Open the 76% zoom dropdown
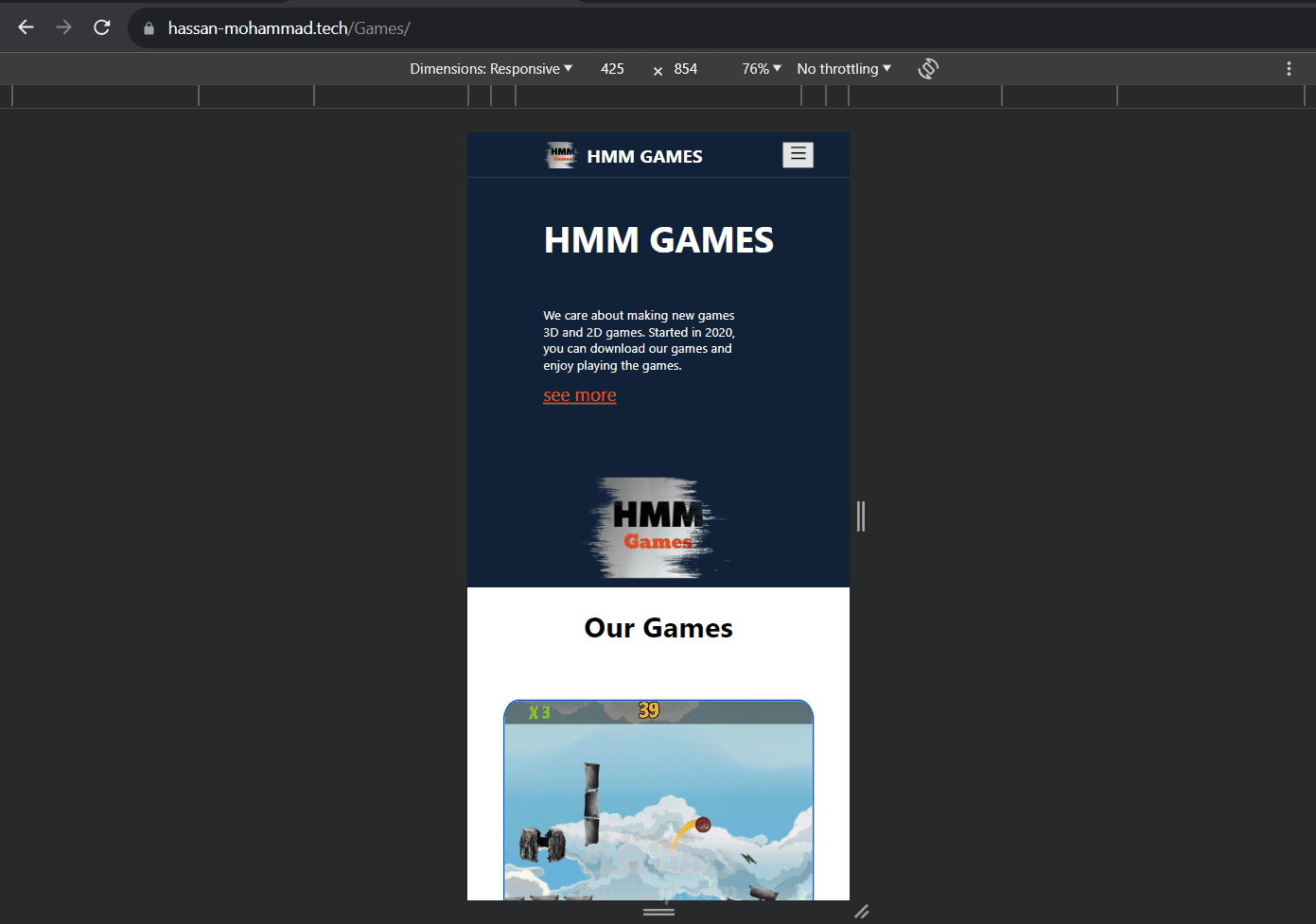1316x924 pixels. pyautogui.click(x=762, y=68)
